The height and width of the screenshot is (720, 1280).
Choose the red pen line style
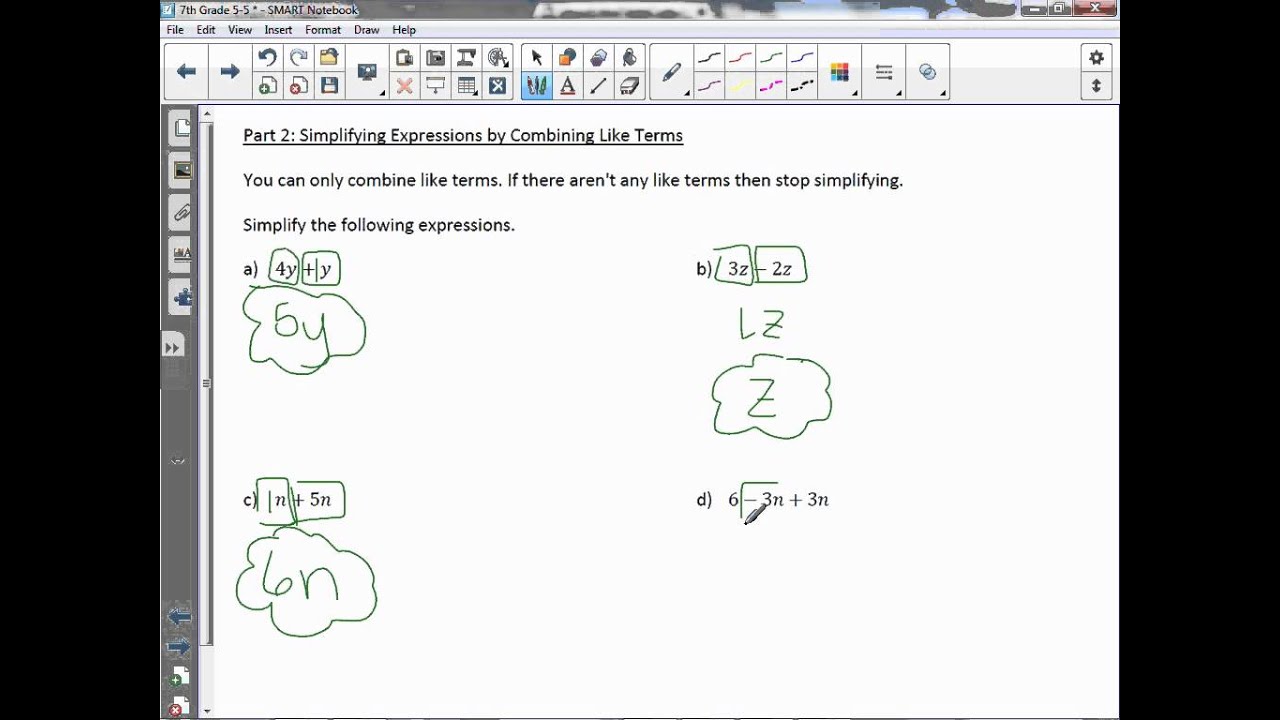point(740,57)
